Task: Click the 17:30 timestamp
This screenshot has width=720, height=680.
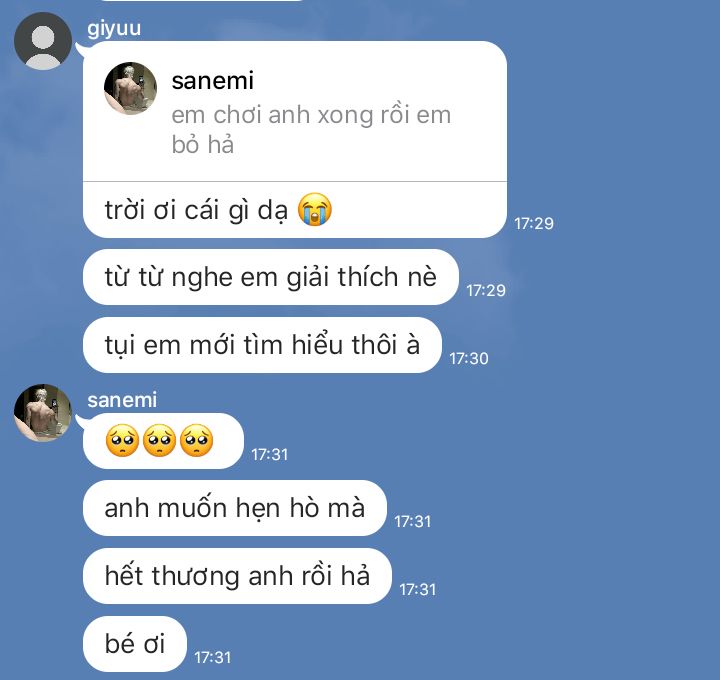Action: tap(469, 358)
